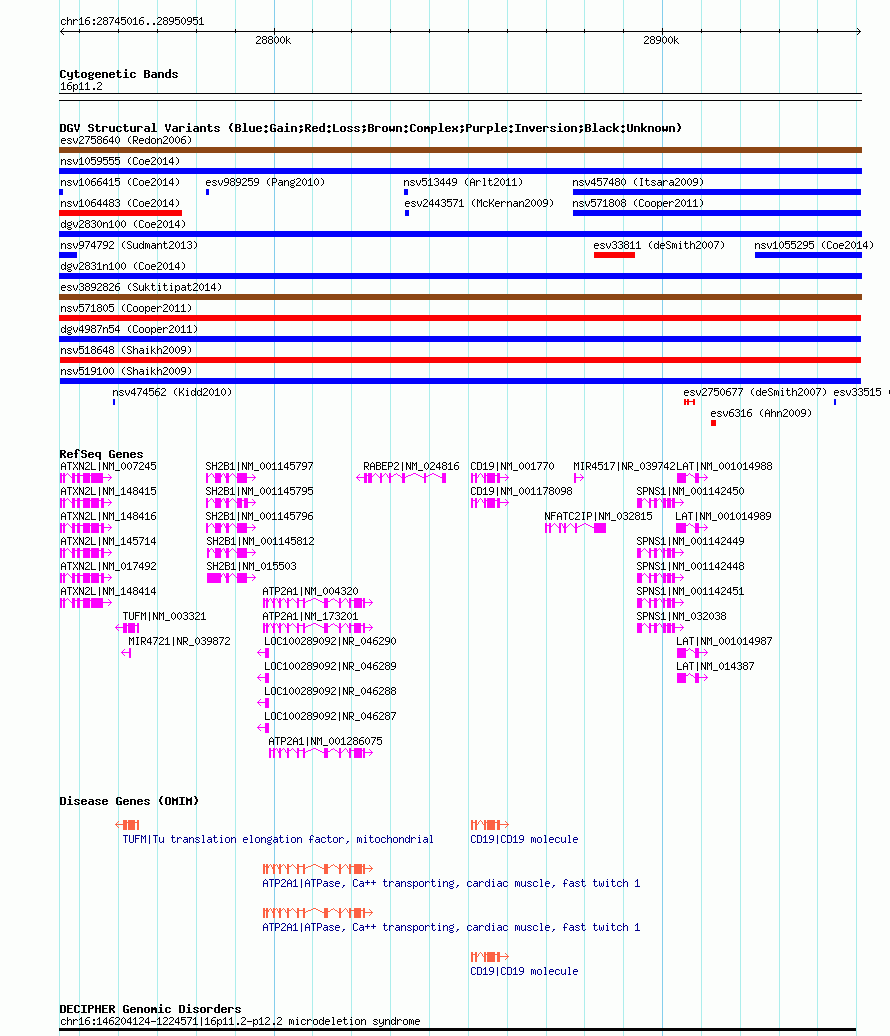Click the RefSeq Genes track title

click(101, 454)
